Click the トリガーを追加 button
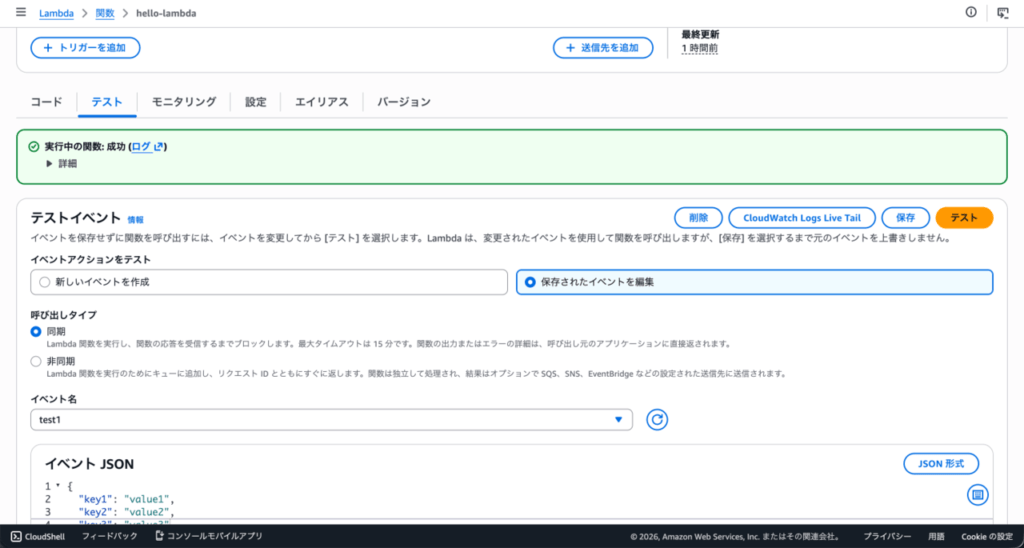This screenshot has width=1024, height=548. tap(86, 48)
